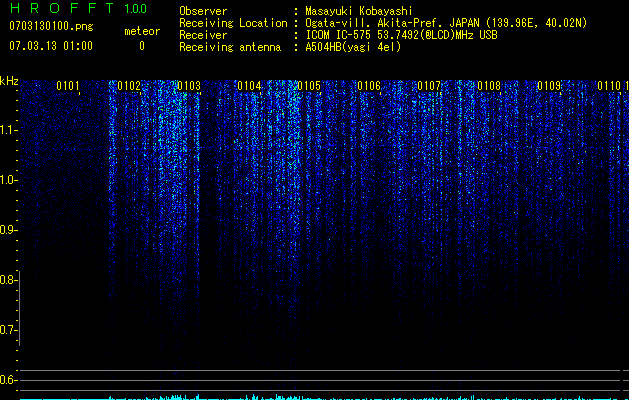Click the 0104 time marker
This screenshot has height=400, width=629.
point(249,86)
